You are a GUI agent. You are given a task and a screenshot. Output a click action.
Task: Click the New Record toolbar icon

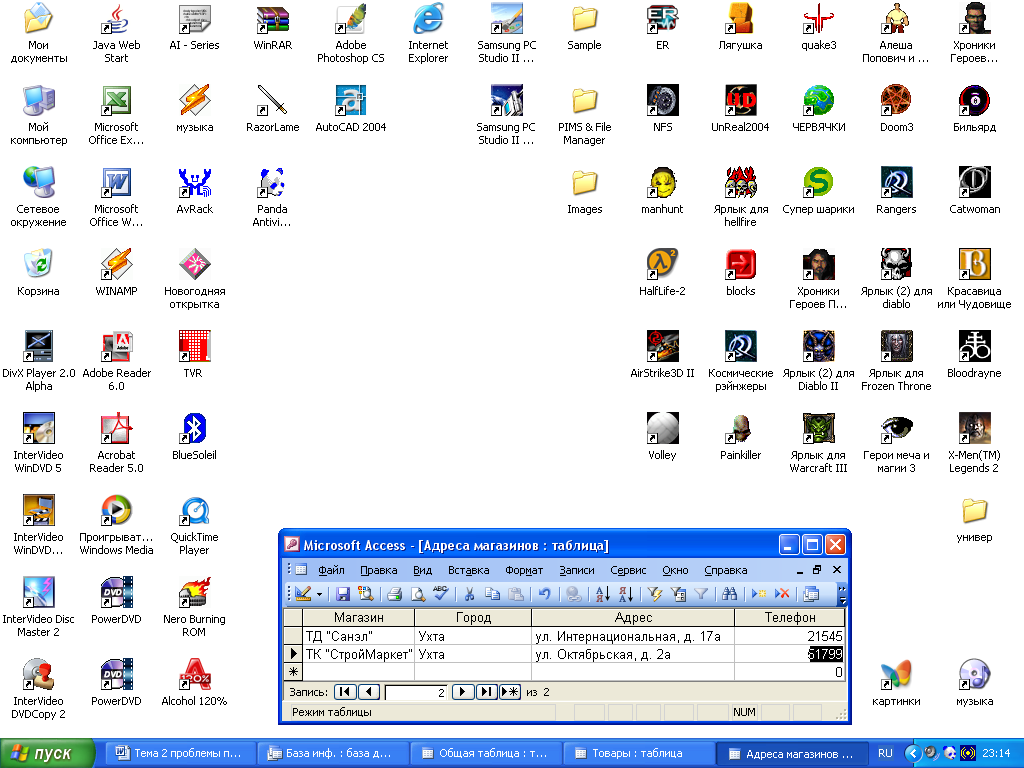[759, 594]
